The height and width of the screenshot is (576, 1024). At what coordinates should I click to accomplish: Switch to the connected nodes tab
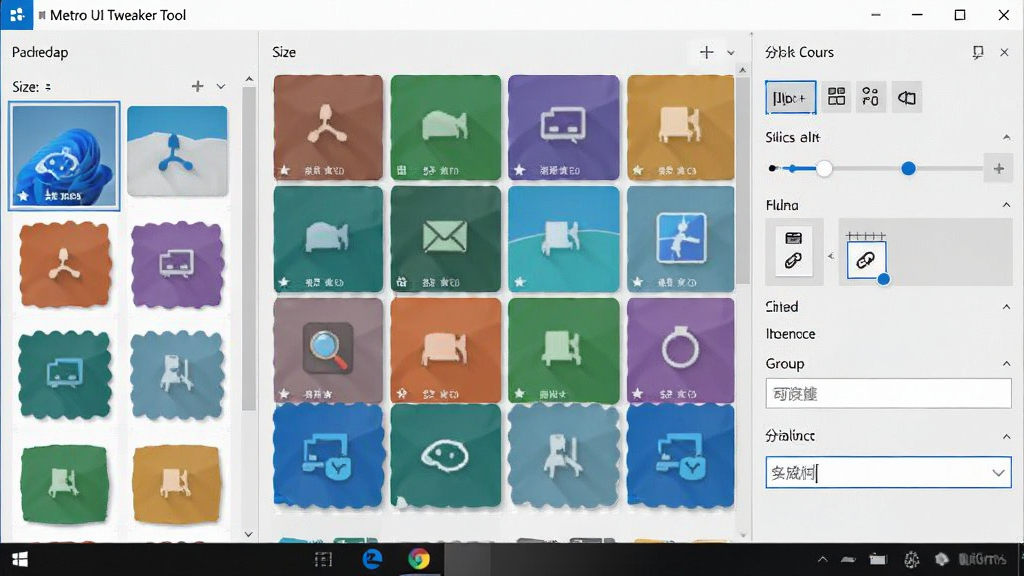(871, 97)
